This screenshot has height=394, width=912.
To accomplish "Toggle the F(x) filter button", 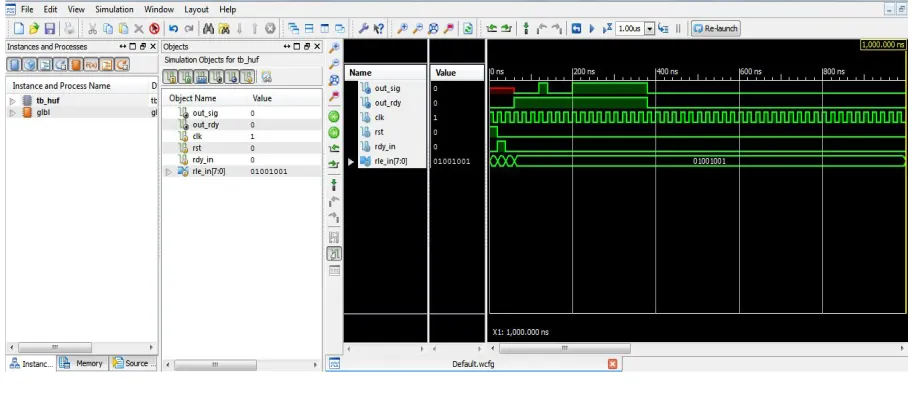I will (91, 65).
